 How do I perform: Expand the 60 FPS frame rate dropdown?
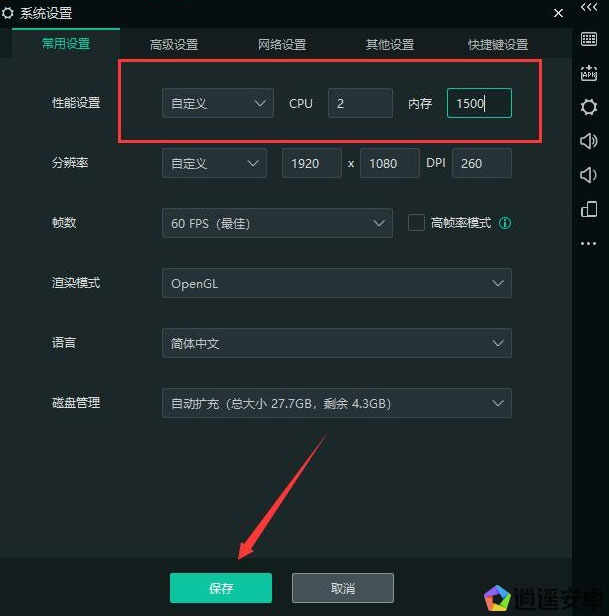point(277,223)
